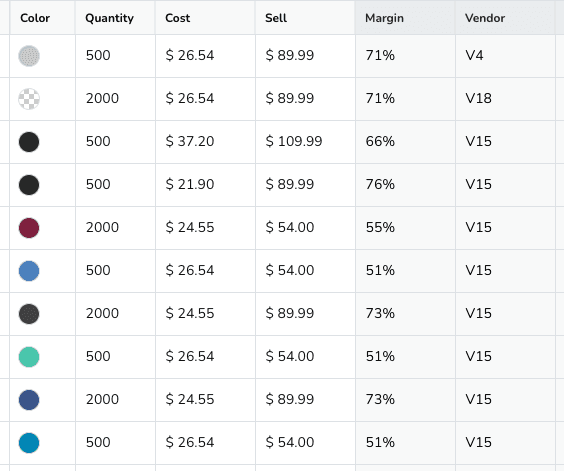Click the dark charcoal dotted swatch
The image size is (564, 471).
click(x=29, y=314)
